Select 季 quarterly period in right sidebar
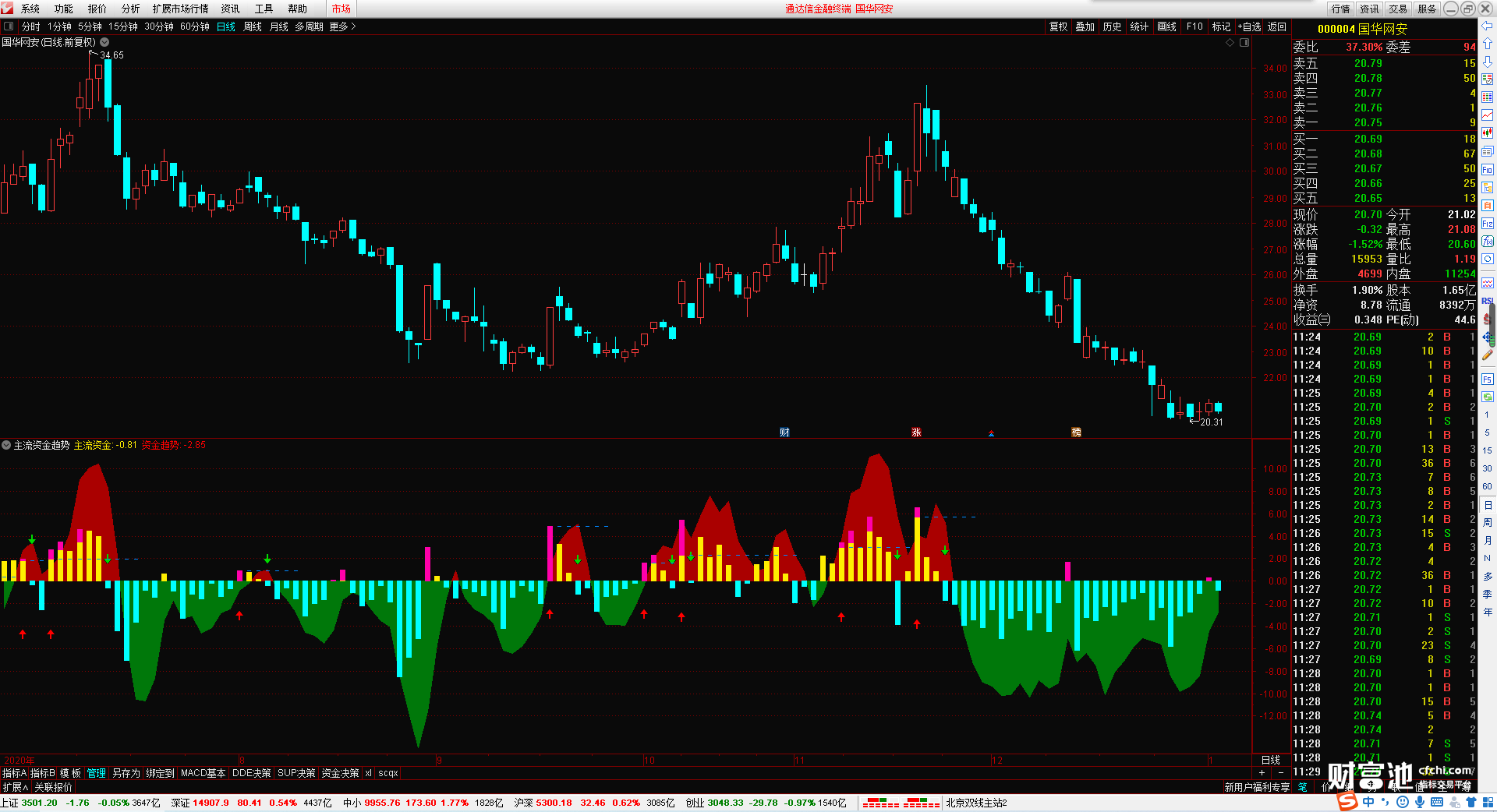 1488,594
